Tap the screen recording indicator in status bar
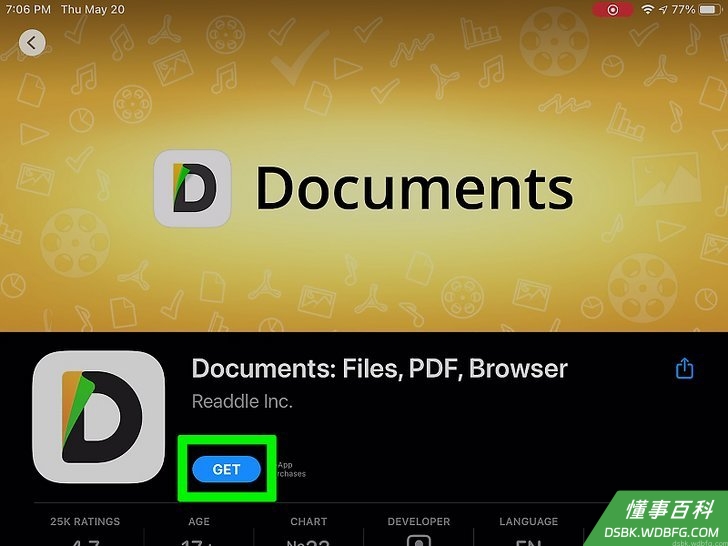This screenshot has width=728, height=546. pos(612,10)
